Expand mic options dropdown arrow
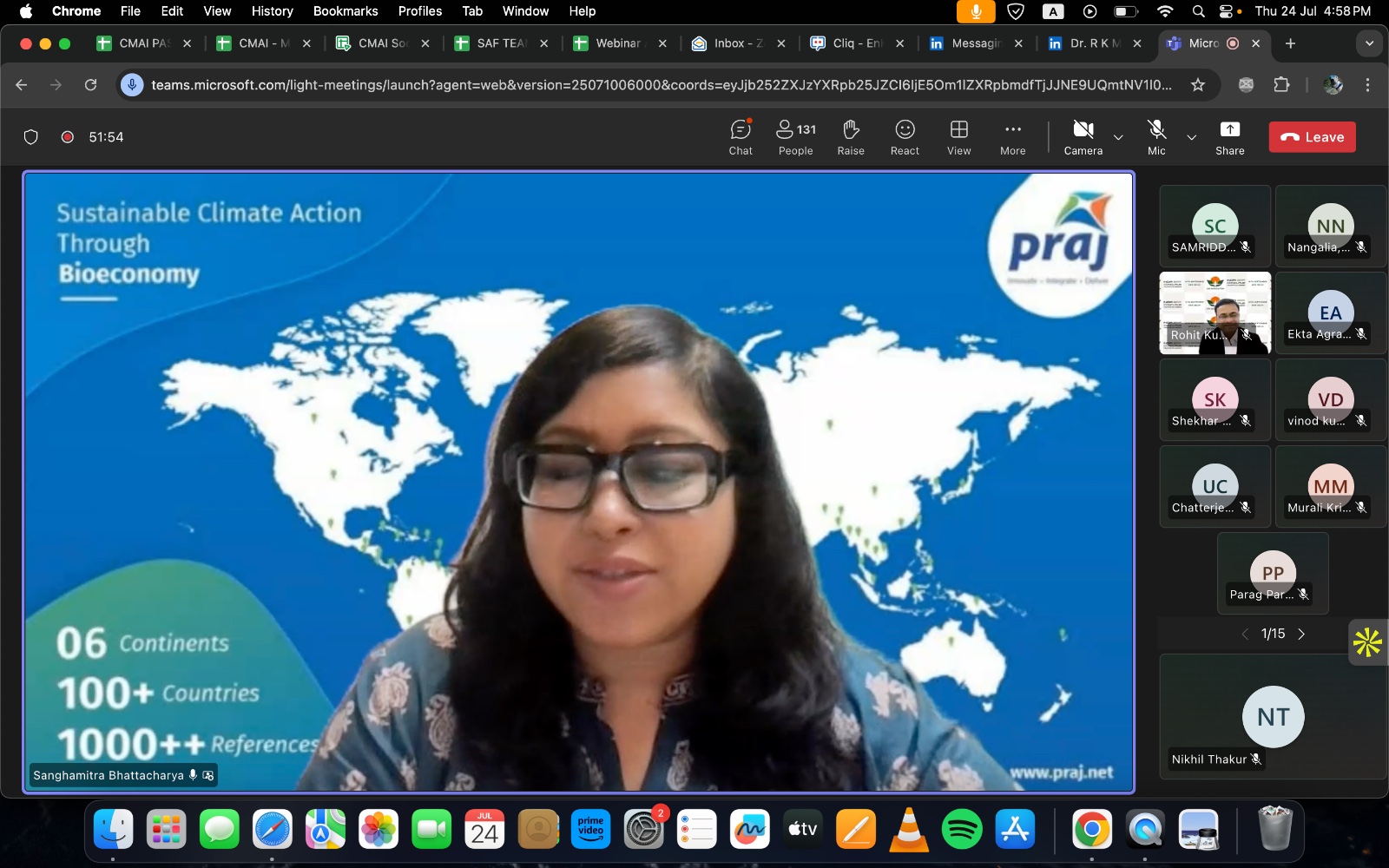Screen dimensions: 1389x868 click(1192, 137)
